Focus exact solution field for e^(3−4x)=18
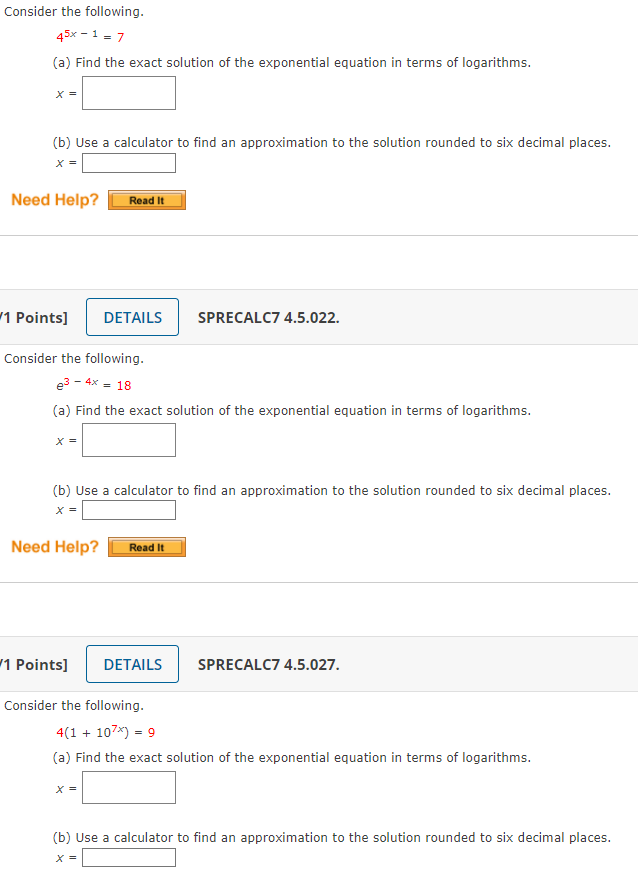638x877 pixels. click(x=129, y=440)
